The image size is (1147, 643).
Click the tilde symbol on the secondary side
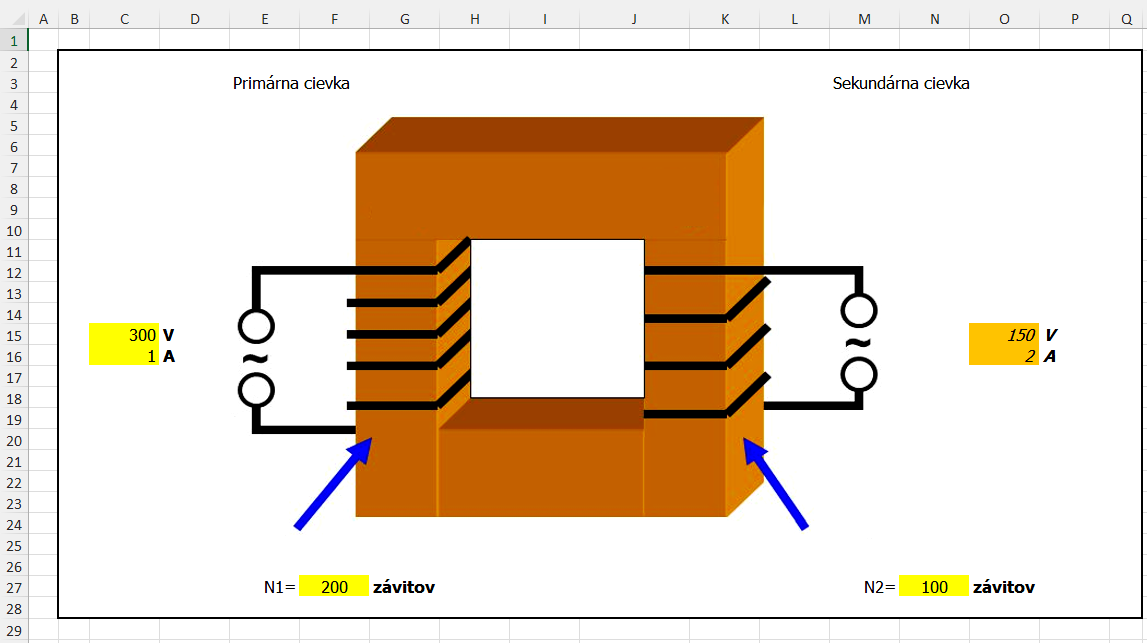point(858,343)
